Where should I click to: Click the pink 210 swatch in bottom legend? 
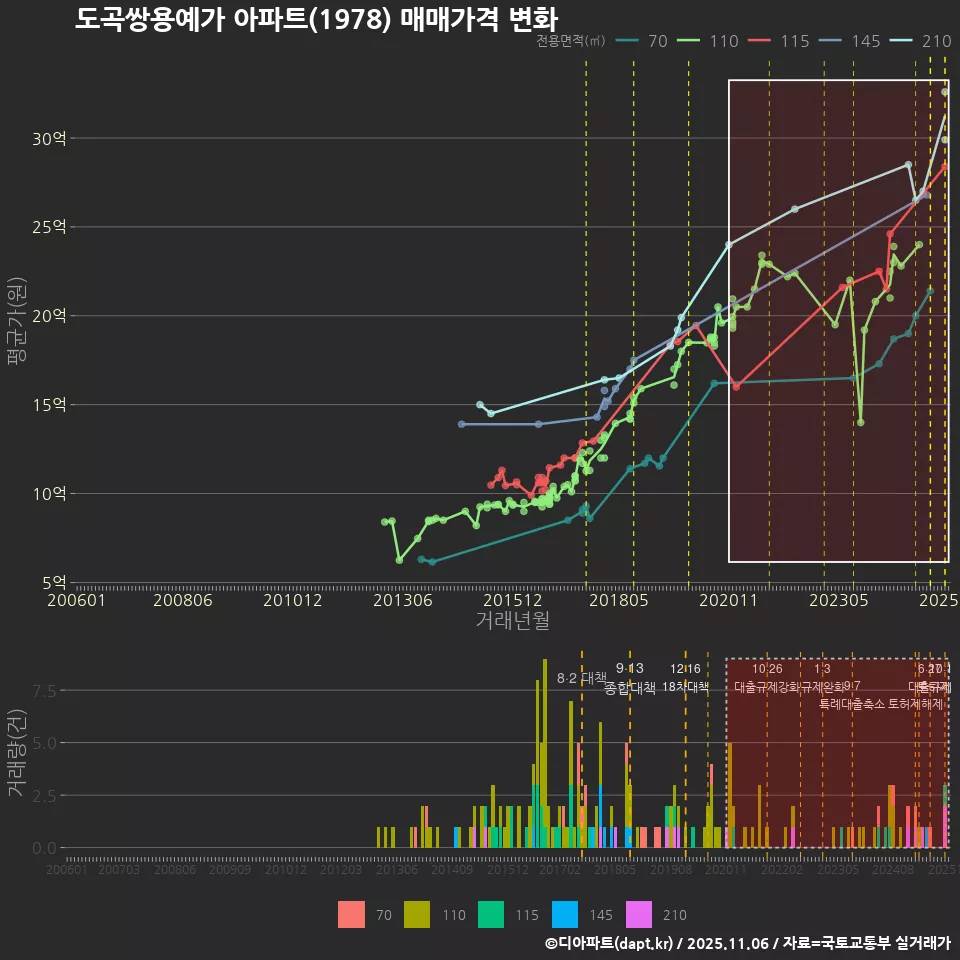(x=639, y=914)
